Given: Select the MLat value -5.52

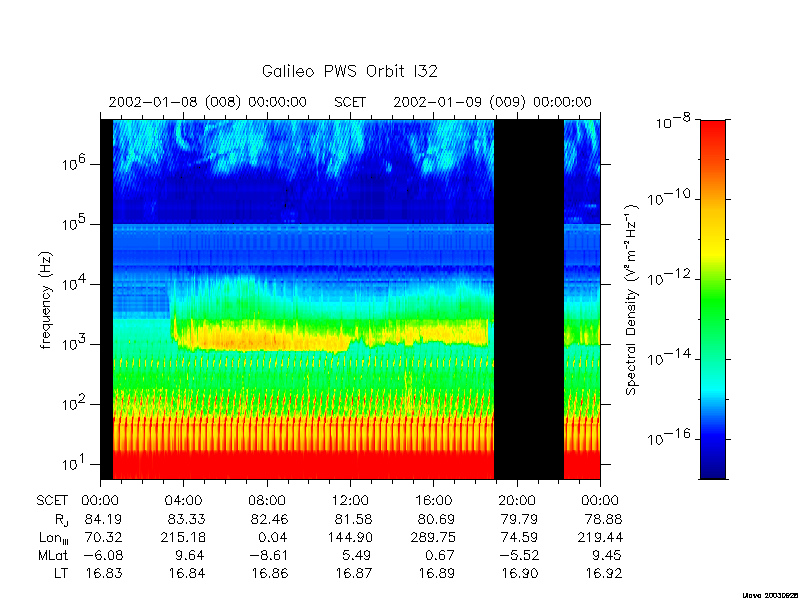Looking at the screenshot, I should tap(518, 555).
